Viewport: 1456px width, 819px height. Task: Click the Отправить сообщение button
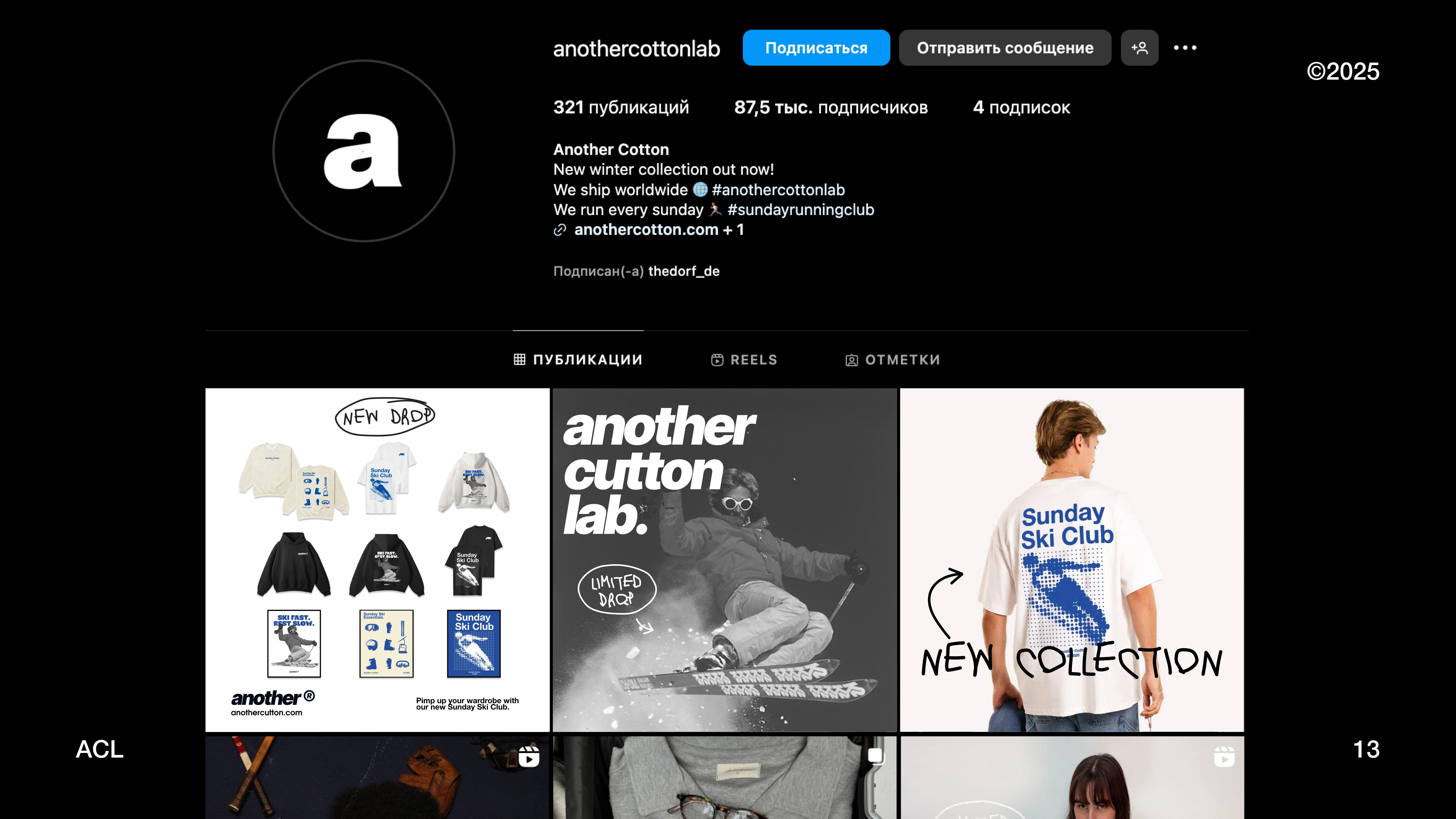(x=1005, y=48)
